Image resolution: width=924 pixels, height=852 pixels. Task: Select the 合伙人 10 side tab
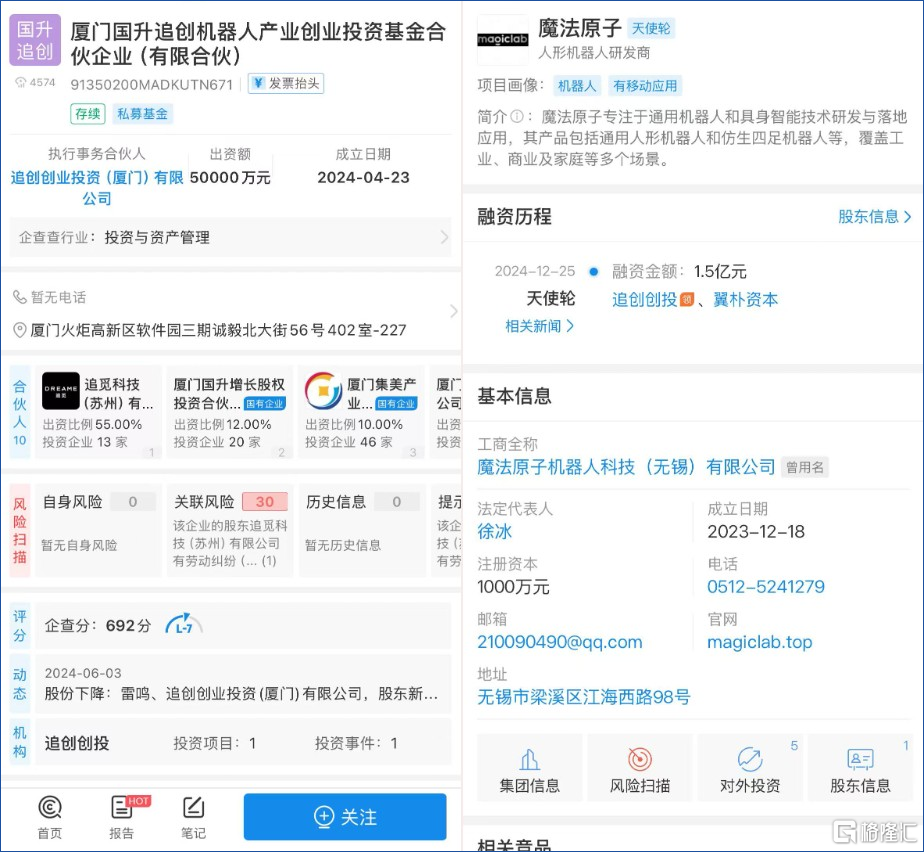19,412
